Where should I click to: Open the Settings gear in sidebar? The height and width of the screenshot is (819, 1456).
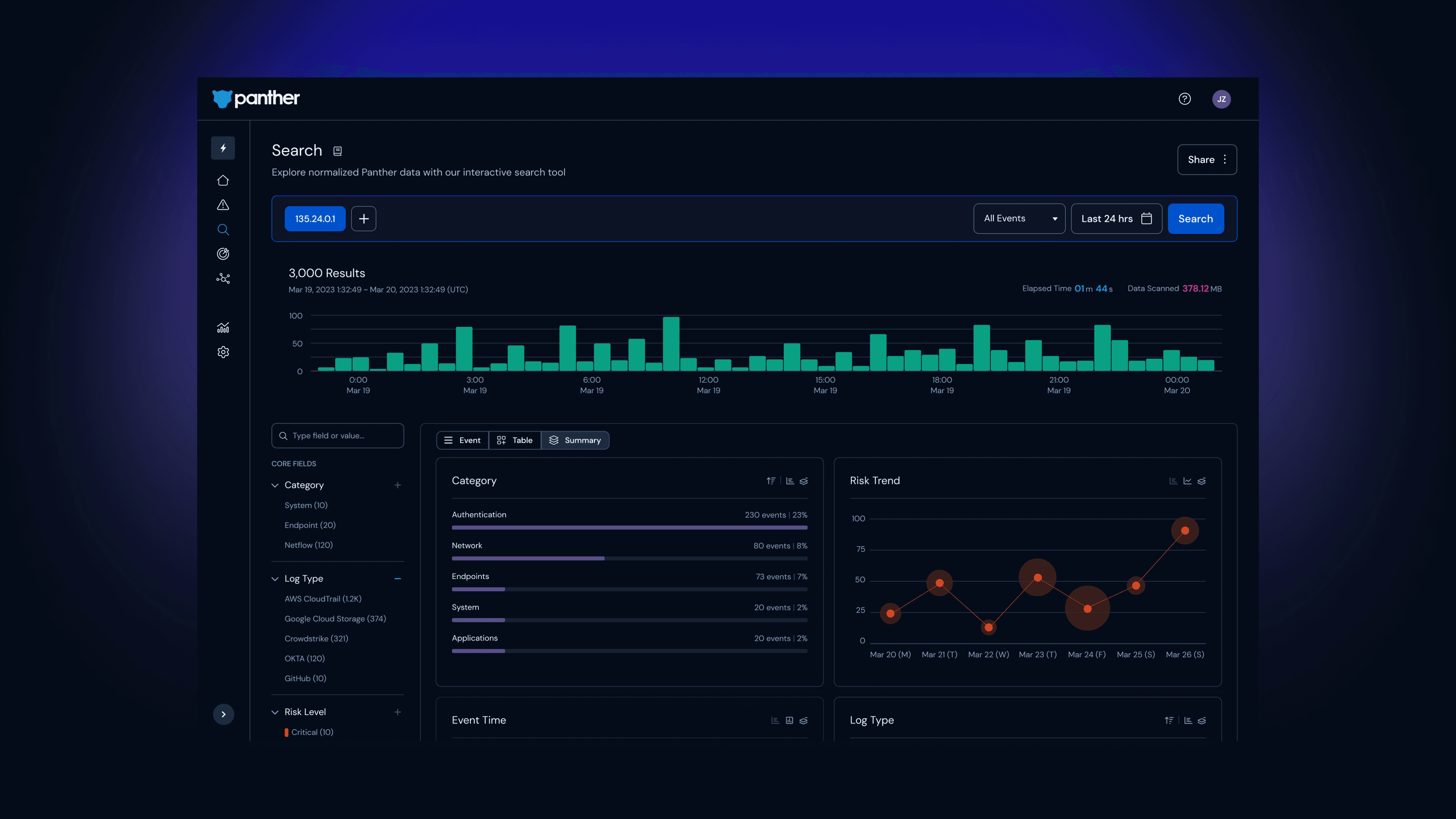223,352
